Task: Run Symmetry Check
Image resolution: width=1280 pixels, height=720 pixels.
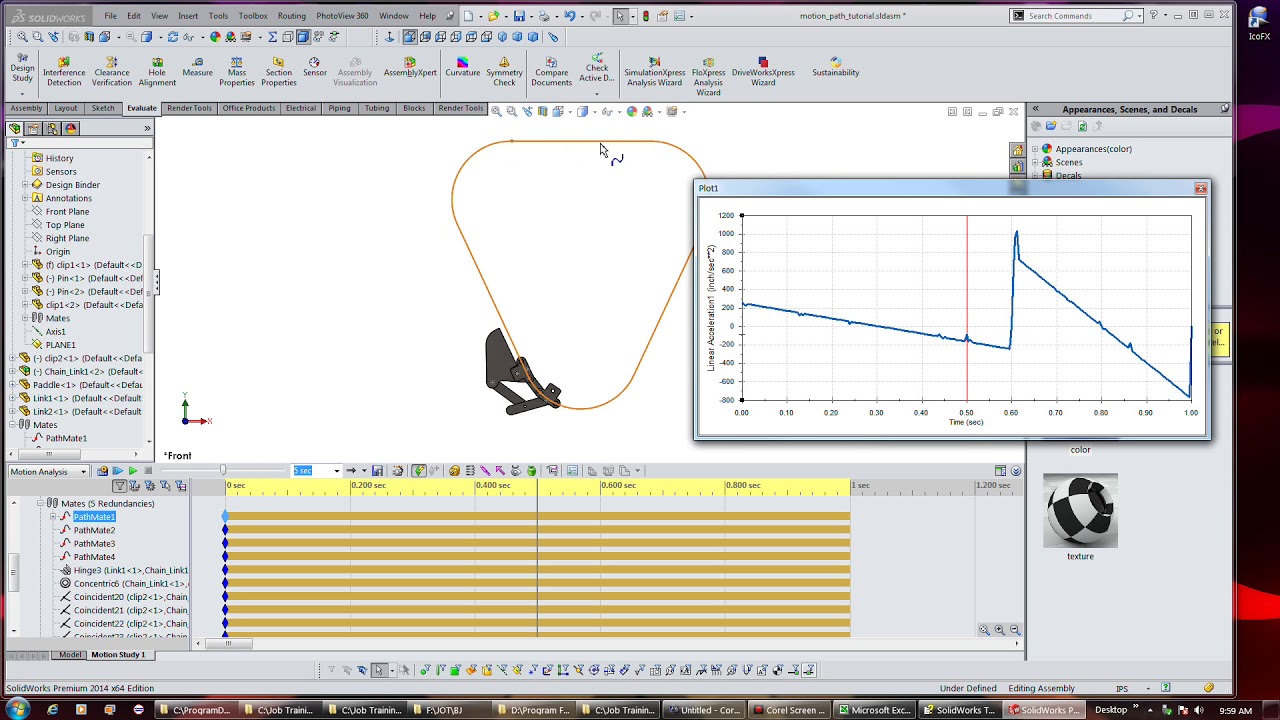Action: [x=504, y=72]
